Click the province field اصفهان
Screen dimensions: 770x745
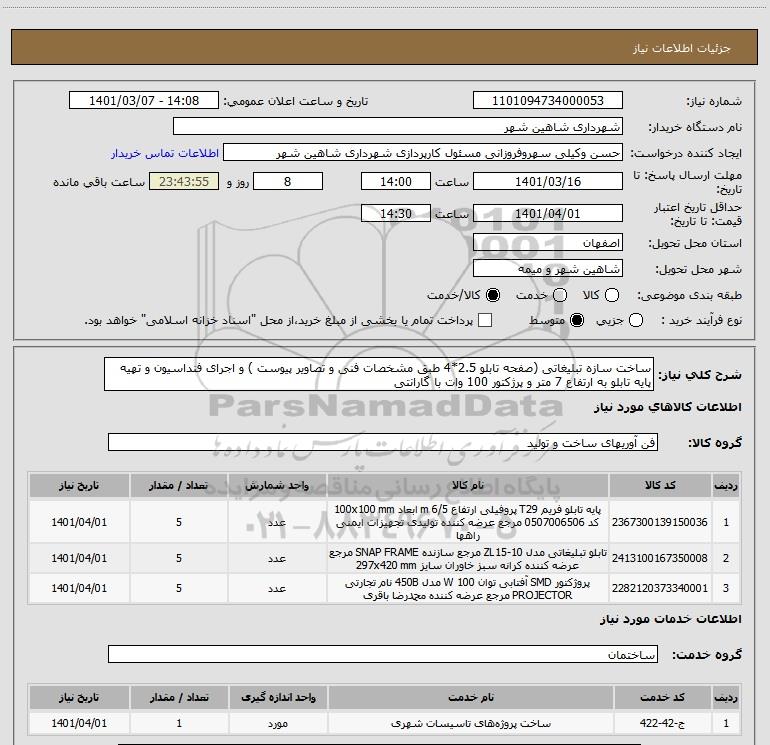pyautogui.click(x=548, y=243)
